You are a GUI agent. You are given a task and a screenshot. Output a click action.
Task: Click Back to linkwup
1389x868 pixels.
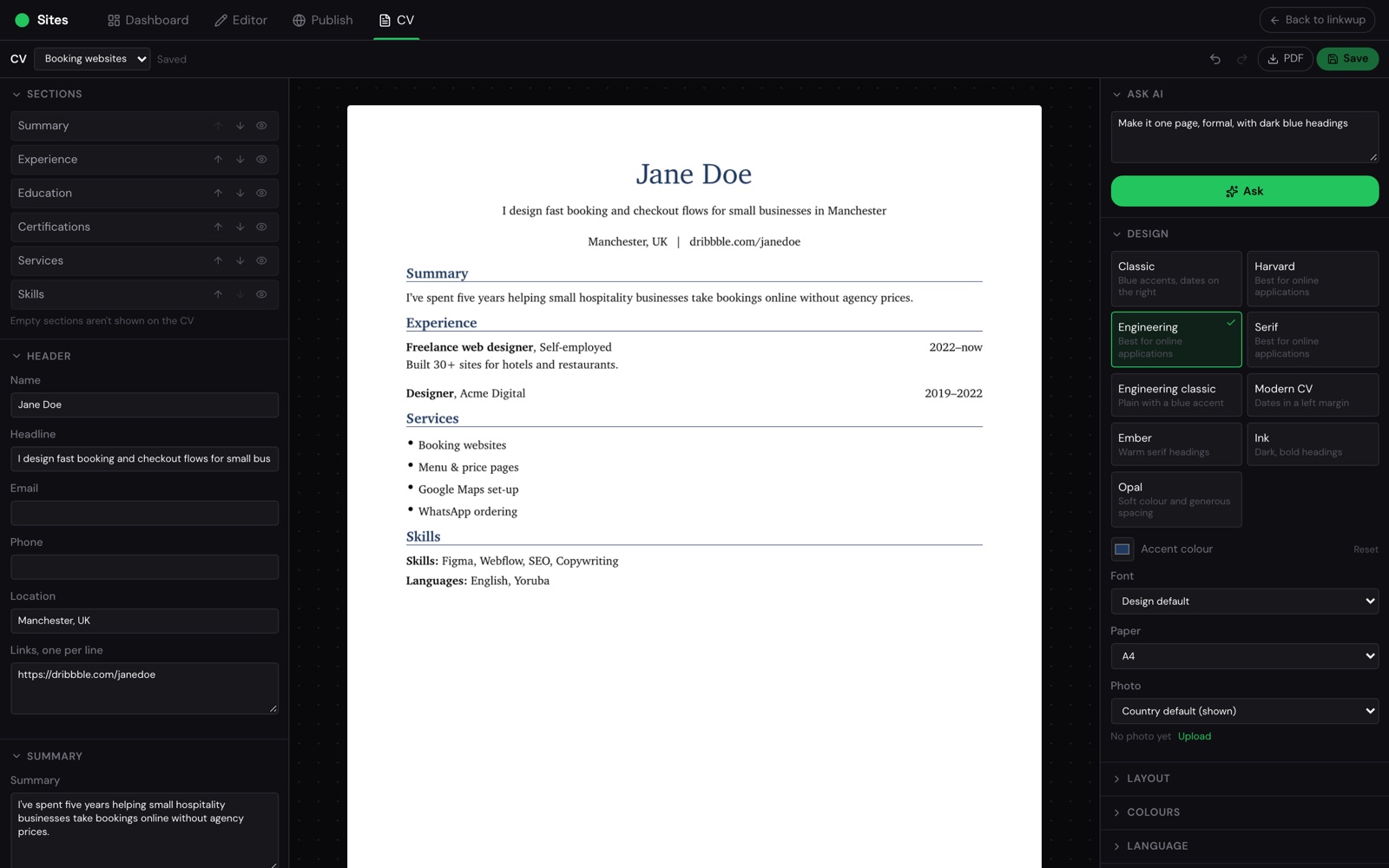click(x=1318, y=20)
